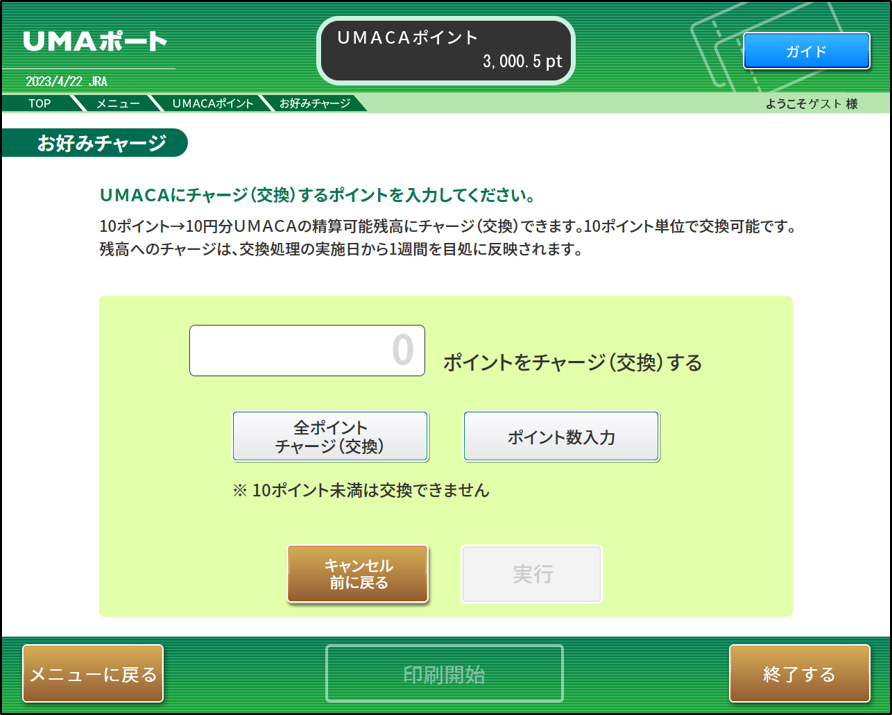Focus the point amount input field
Viewport: 892px width, 715px height.
point(307,351)
